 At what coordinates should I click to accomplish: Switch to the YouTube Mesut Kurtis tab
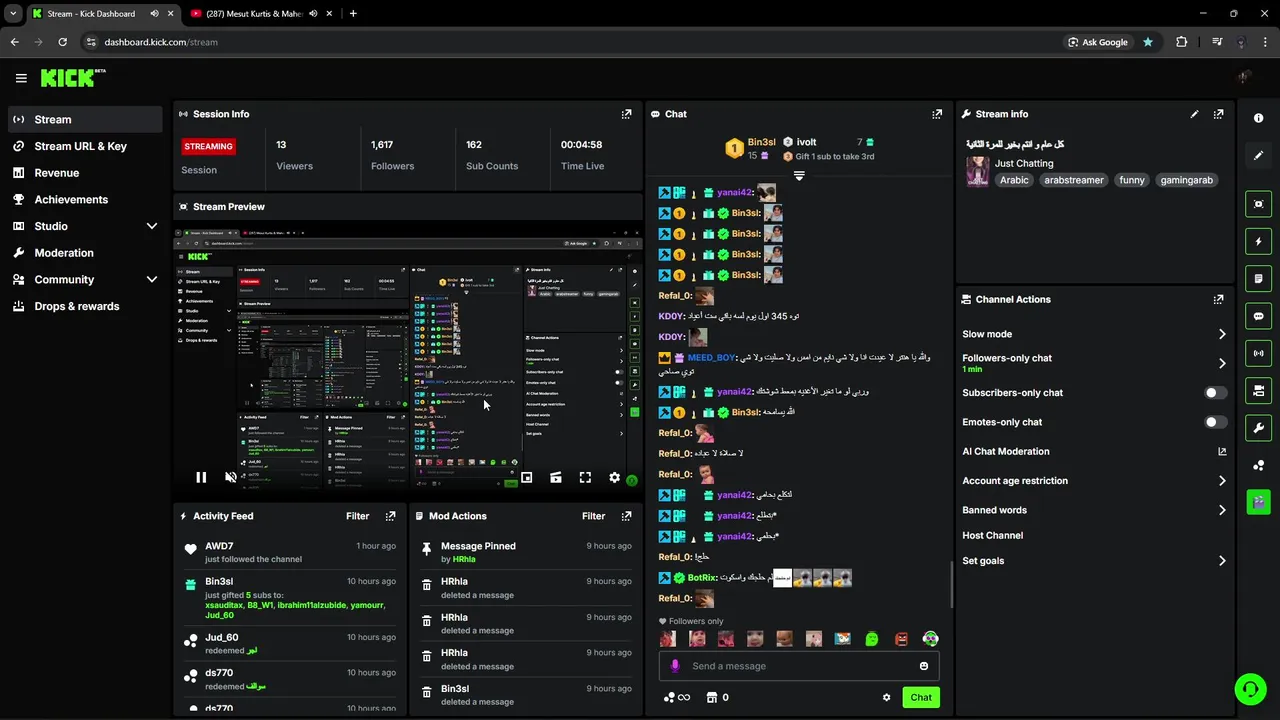point(259,14)
